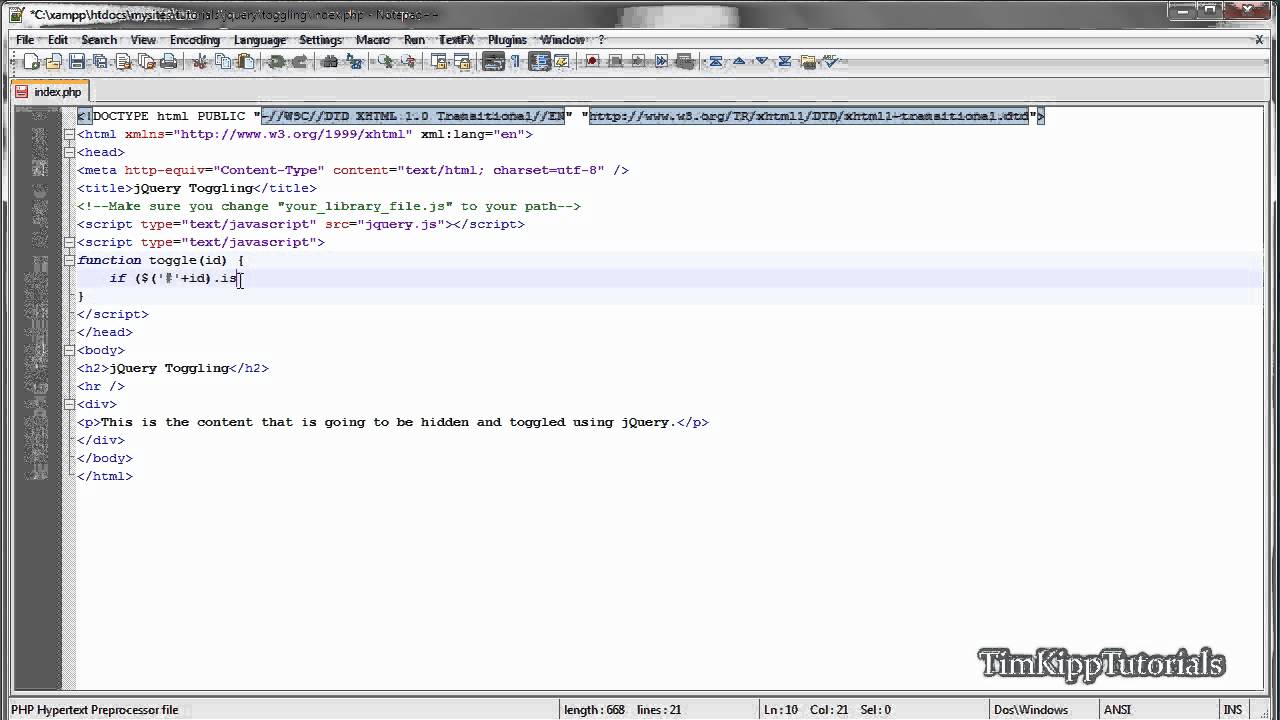This screenshot has width=1280, height=720.
Task: Toggle the indent guide toolbar button
Action: click(539, 62)
